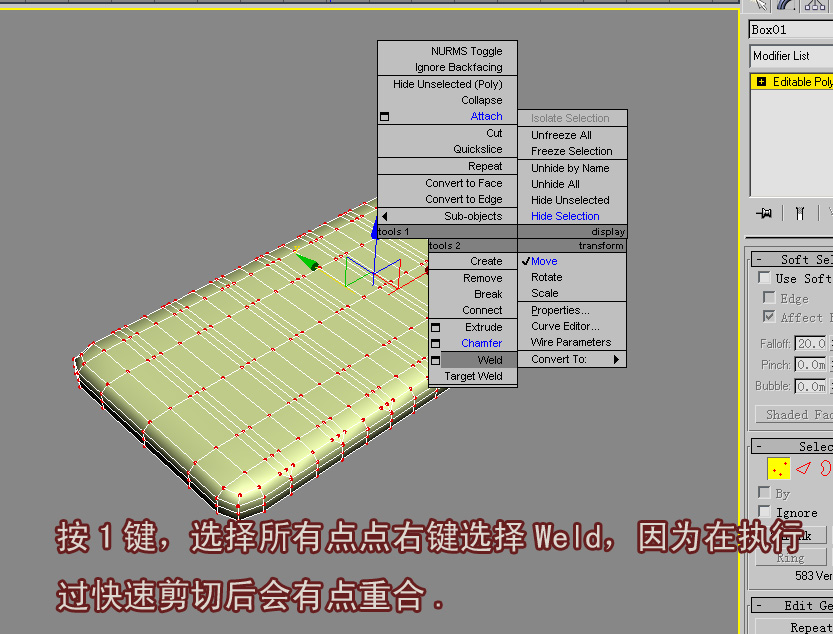Toggle Show End Result icon
Image resolution: width=833 pixels, height=634 pixels.
800,213
